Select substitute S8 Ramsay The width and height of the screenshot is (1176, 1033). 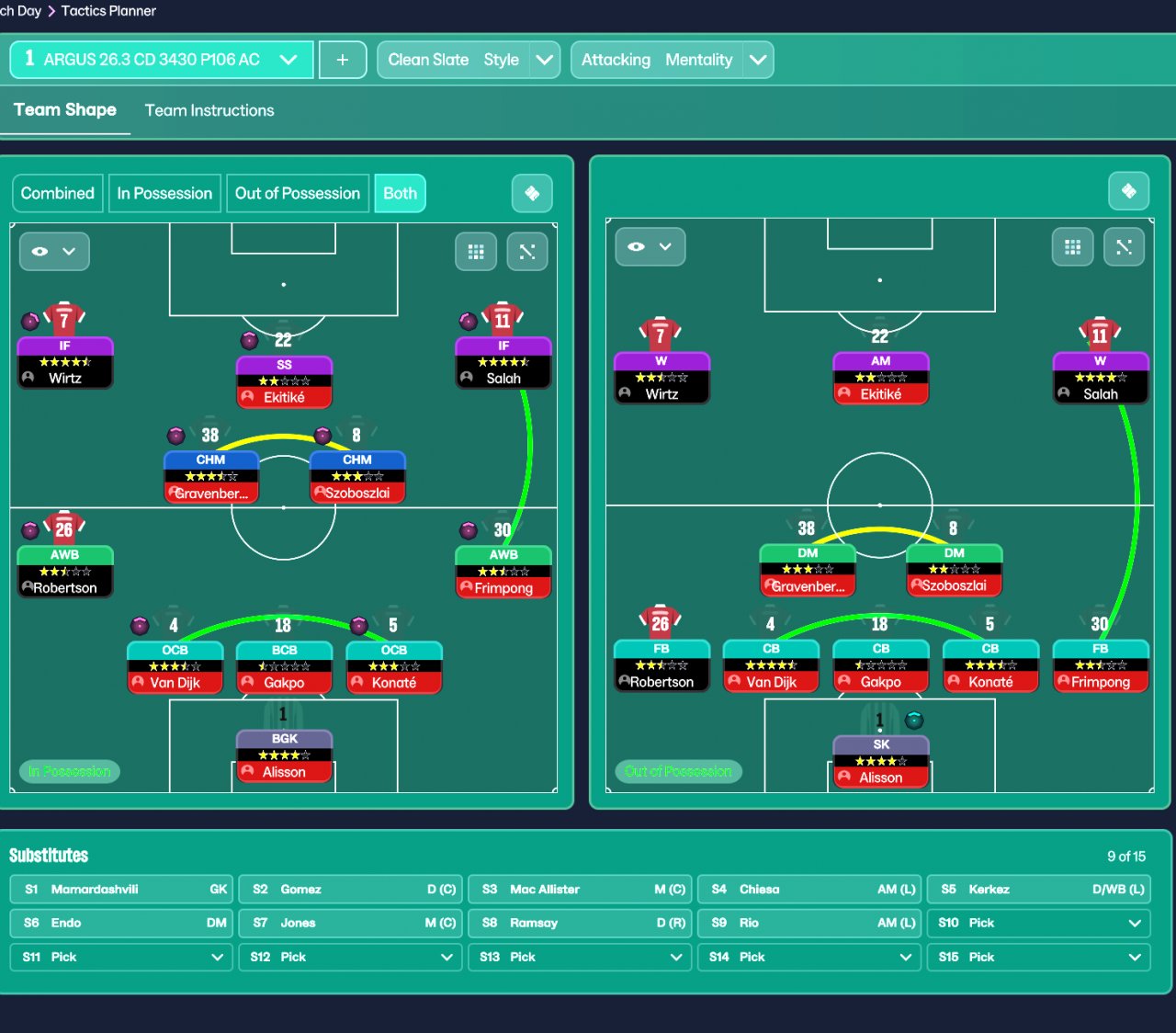pos(580,923)
